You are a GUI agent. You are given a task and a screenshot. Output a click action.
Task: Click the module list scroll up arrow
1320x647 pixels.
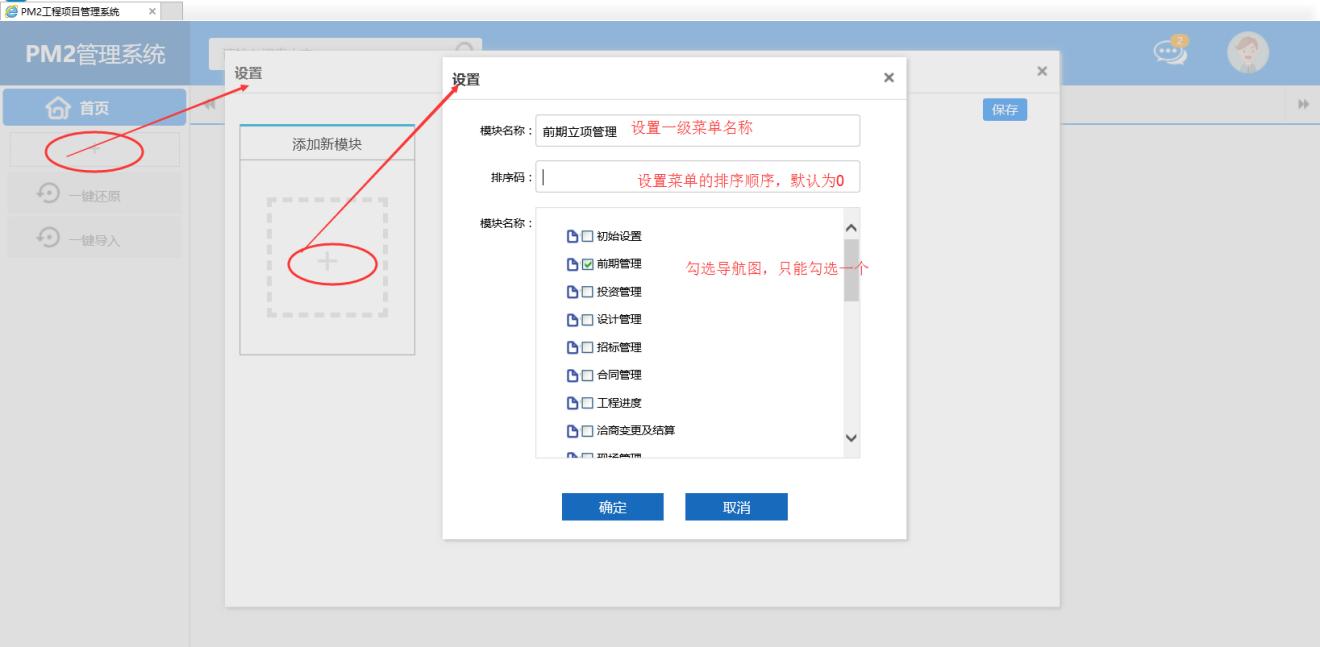point(851,226)
